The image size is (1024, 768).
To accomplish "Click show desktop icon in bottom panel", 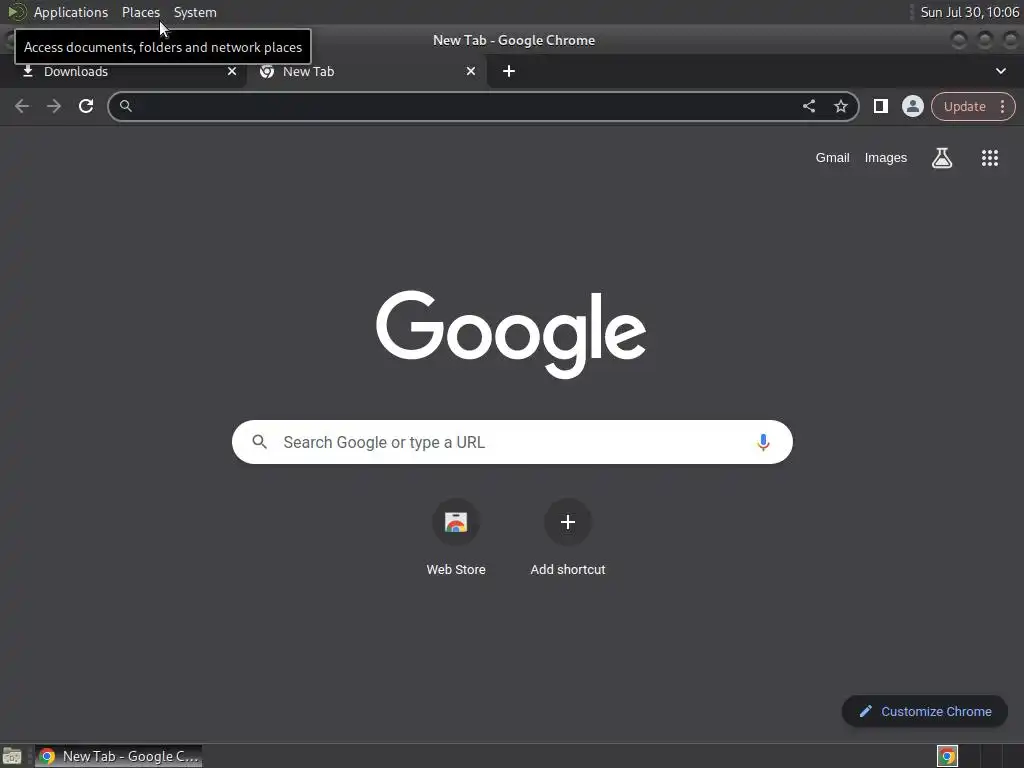I will (x=12, y=756).
